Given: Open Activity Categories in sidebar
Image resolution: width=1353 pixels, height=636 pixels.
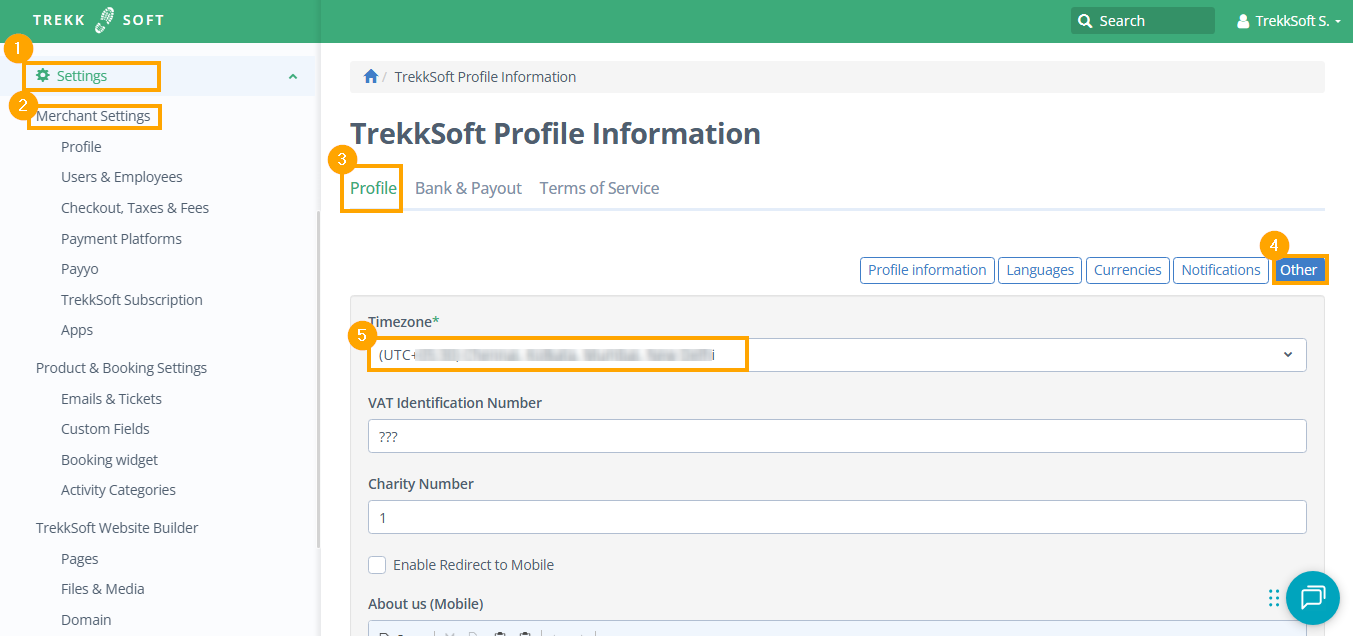Looking at the screenshot, I should pyautogui.click(x=118, y=490).
